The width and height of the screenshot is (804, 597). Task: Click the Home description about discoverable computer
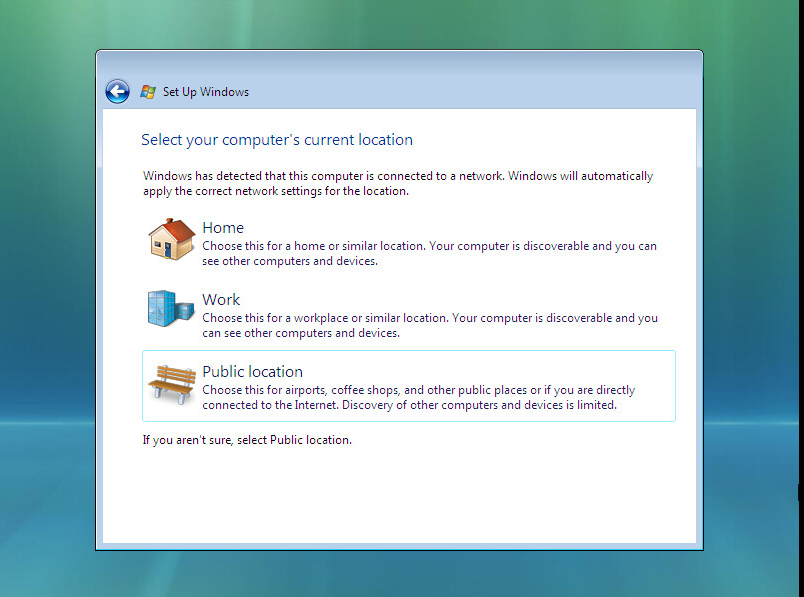point(429,253)
